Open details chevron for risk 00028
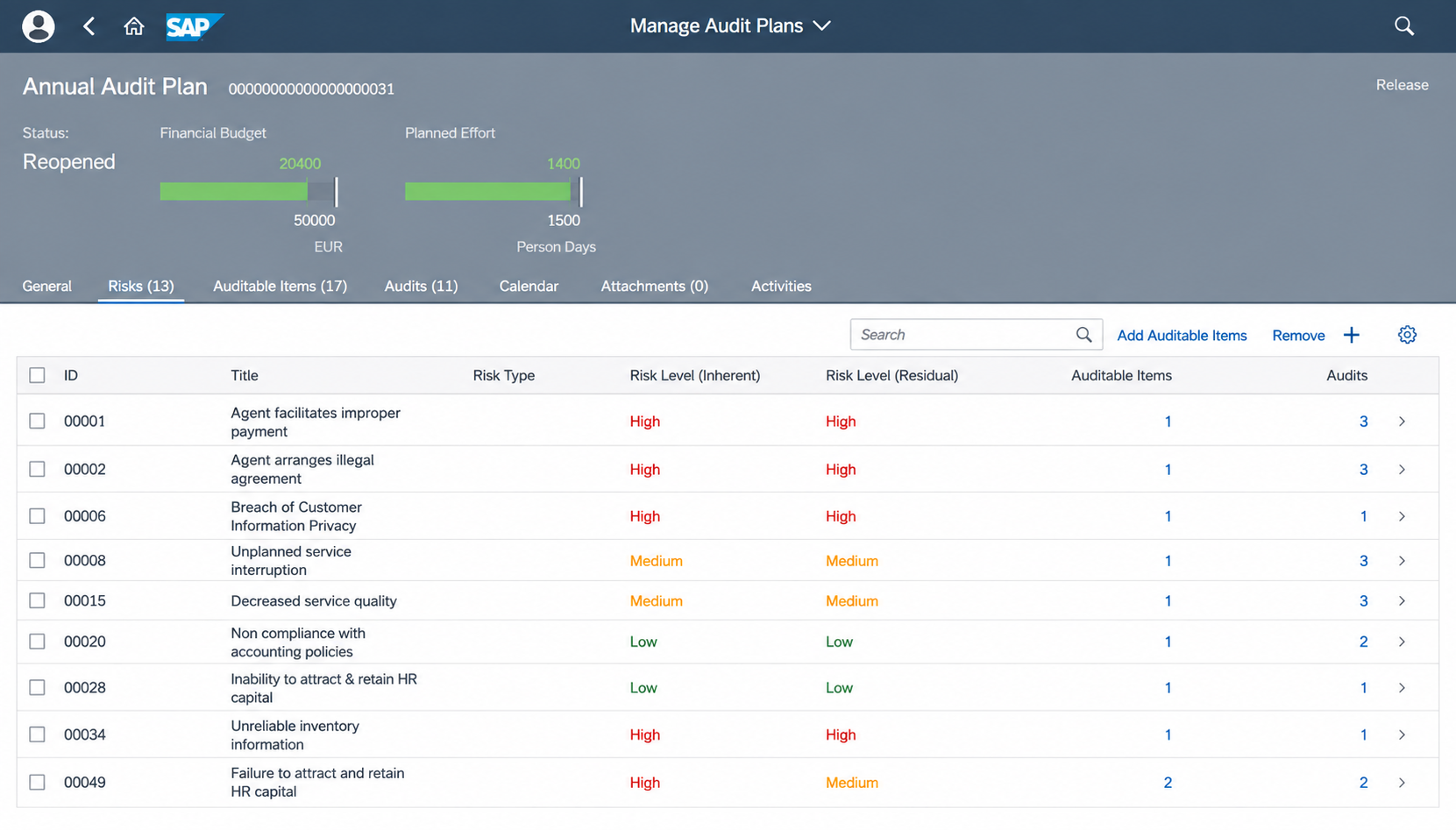The width and height of the screenshot is (1456, 830). (1402, 688)
